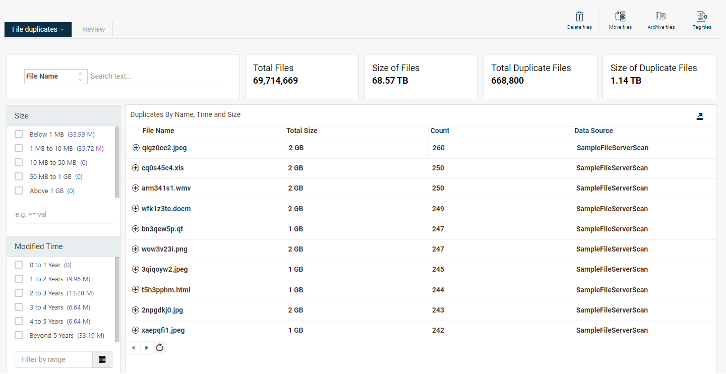Tick the Beyond 5 Years modified time filter
Screen dimensions: 726x374
pos(19,335)
